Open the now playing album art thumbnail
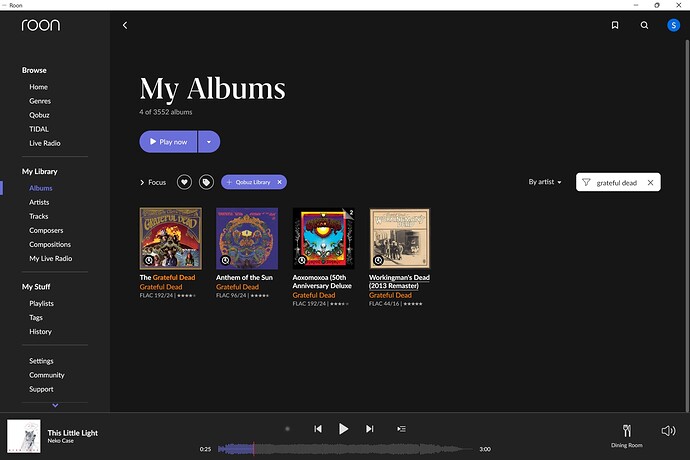 24,436
